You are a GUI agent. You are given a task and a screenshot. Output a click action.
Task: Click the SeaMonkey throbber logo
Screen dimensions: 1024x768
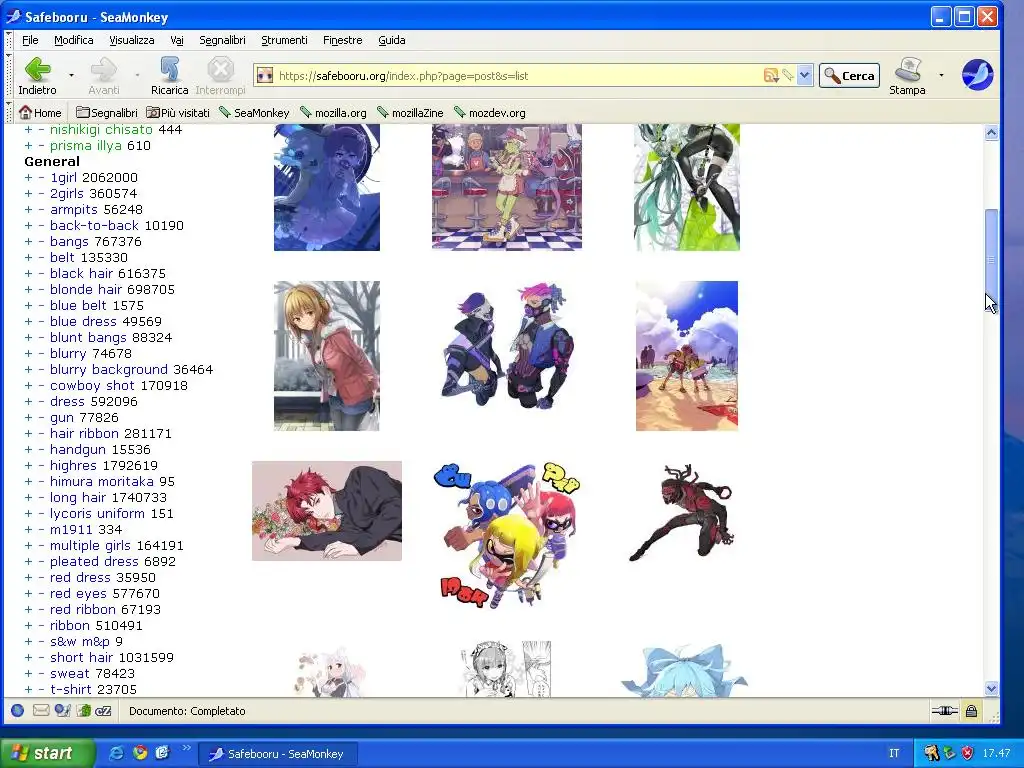[977, 74]
